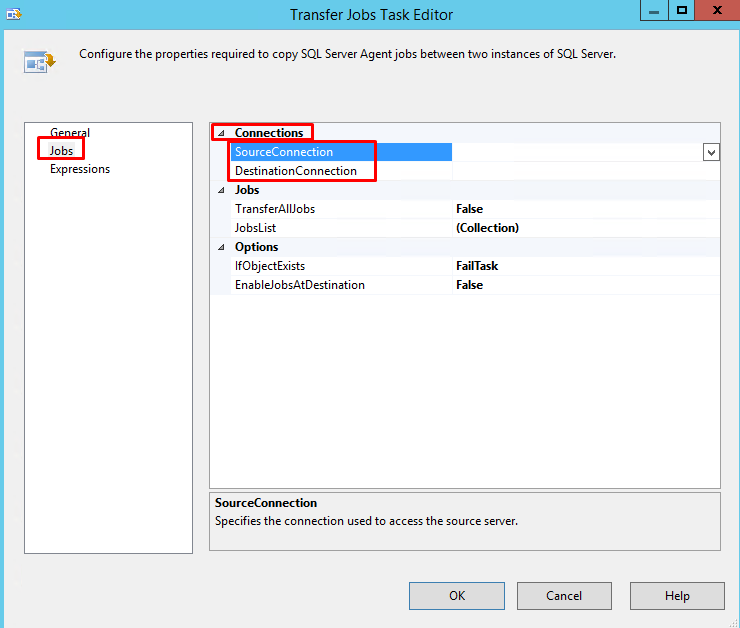Screen dimensions: 740x628
Task: Open Help for this task editor
Action: pos(677,596)
